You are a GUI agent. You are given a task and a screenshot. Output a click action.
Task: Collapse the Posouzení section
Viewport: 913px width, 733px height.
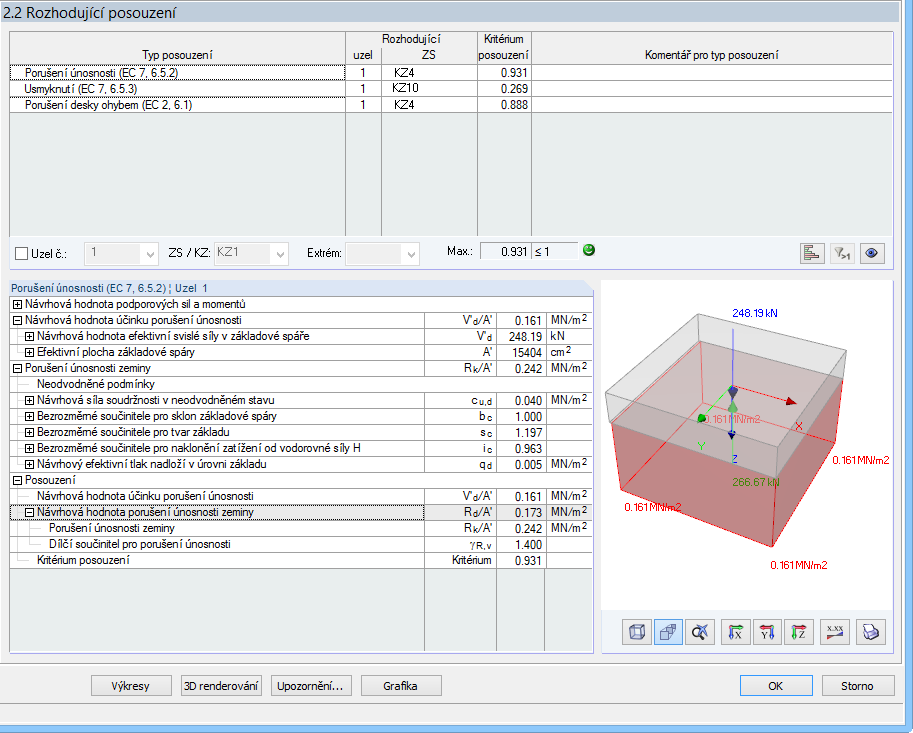(x=17, y=480)
